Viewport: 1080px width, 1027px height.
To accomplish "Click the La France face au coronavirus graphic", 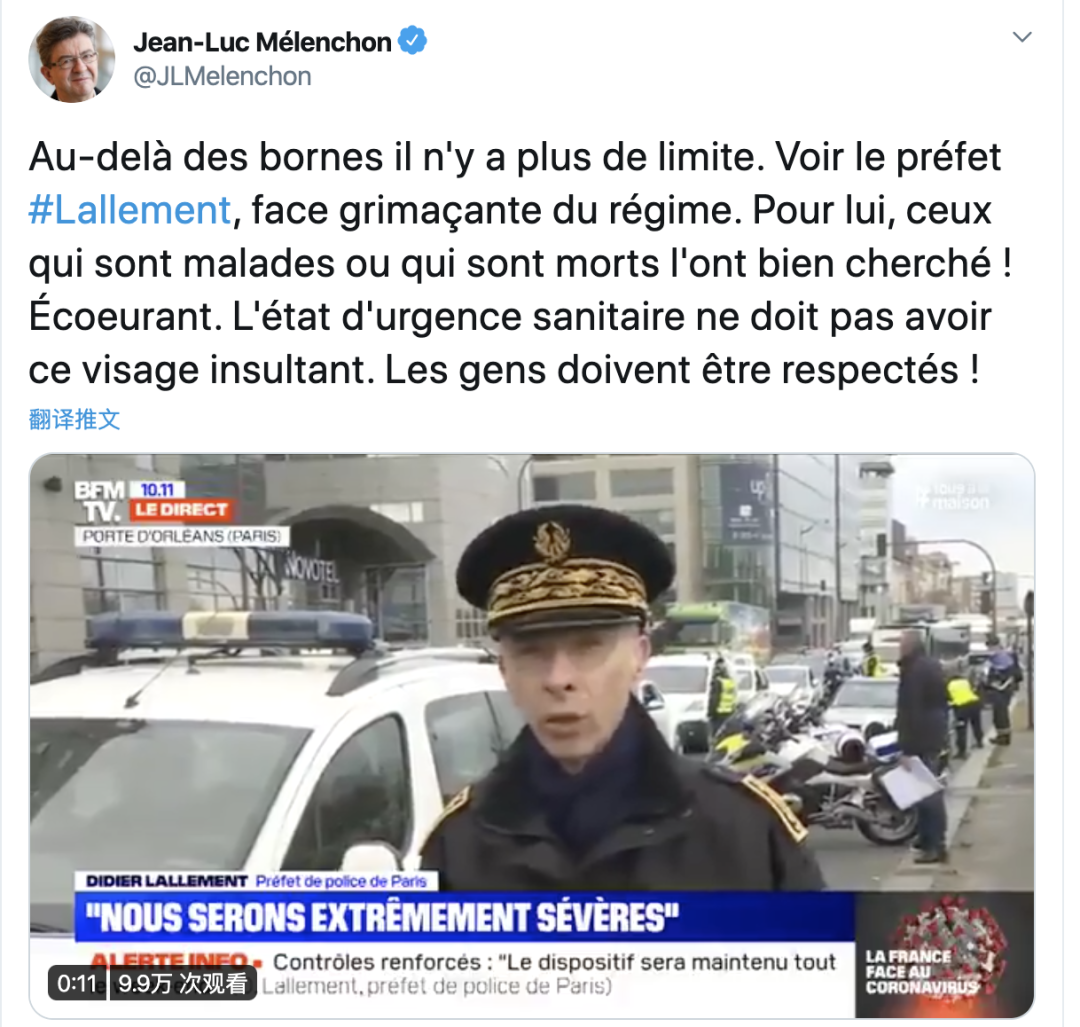I will click(944, 955).
